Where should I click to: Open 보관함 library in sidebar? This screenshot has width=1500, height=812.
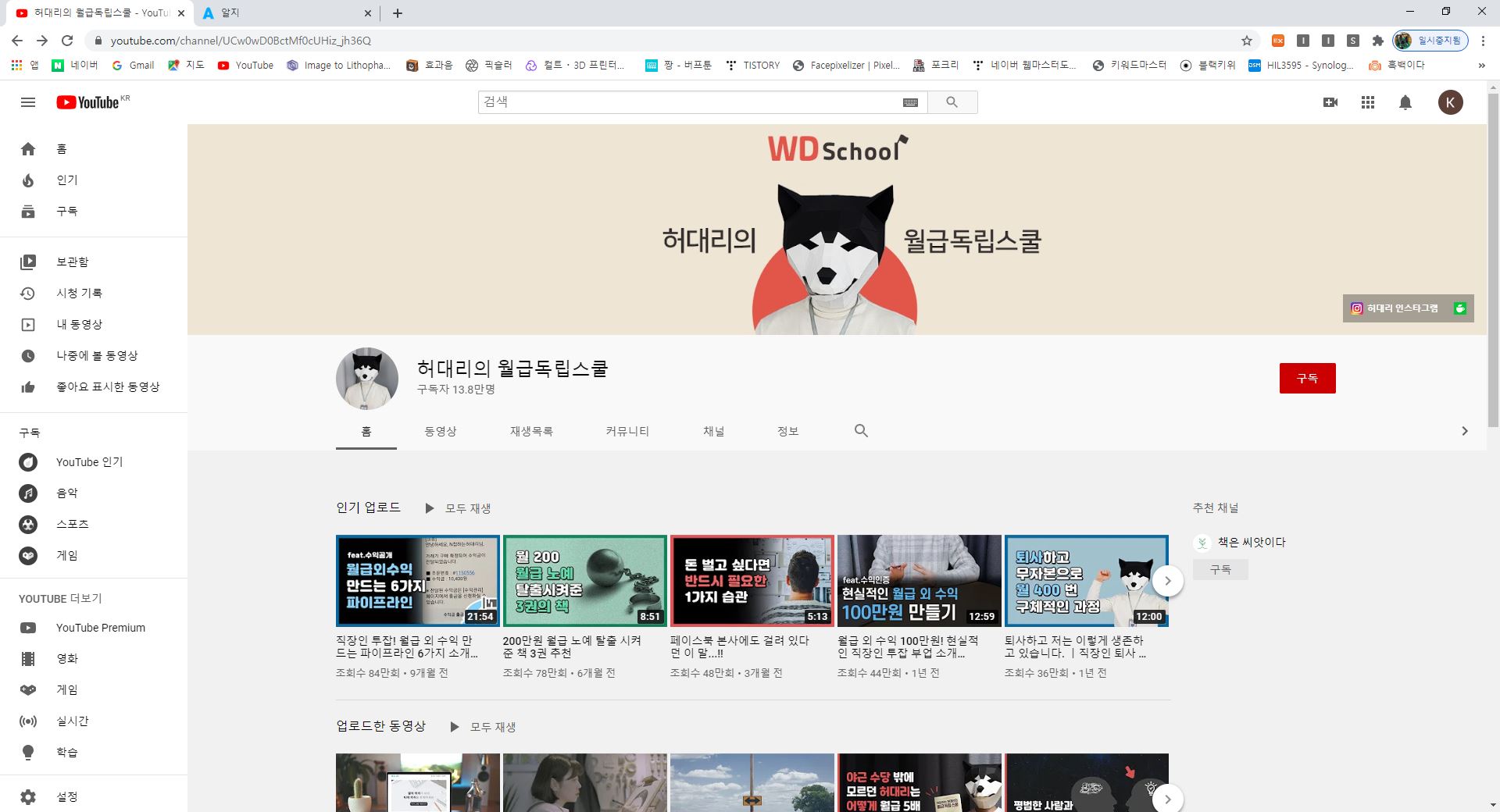(x=94, y=262)
